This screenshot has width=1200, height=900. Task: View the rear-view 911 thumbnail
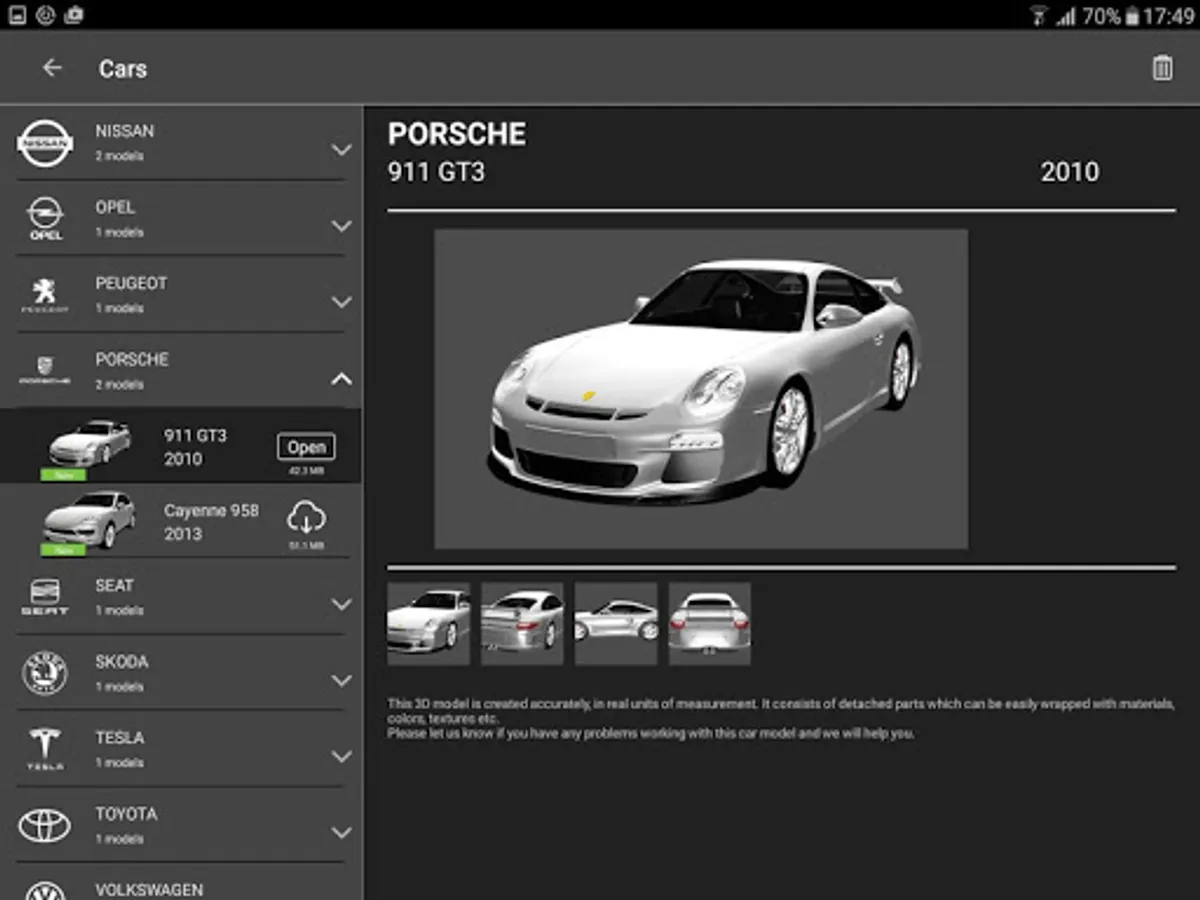[x=710, y=624]
